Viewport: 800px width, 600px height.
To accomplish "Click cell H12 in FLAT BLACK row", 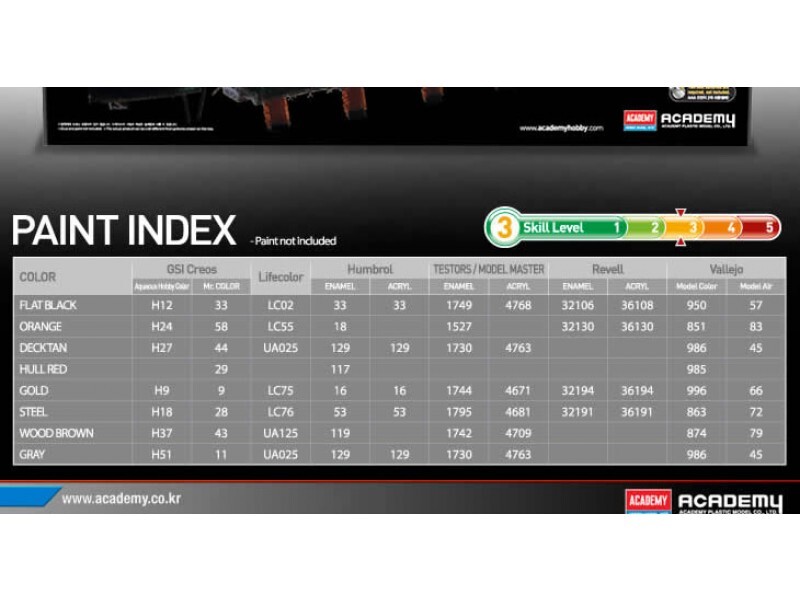I will (x=162, y=305).
